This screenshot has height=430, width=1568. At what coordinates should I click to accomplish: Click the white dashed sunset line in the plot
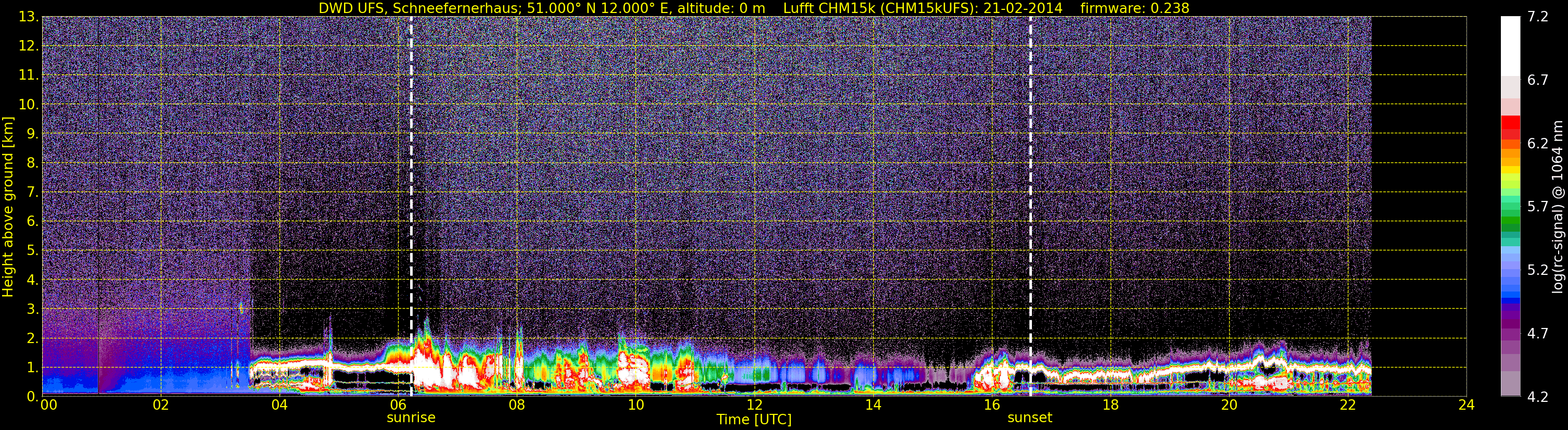(x=1030, y=207)
